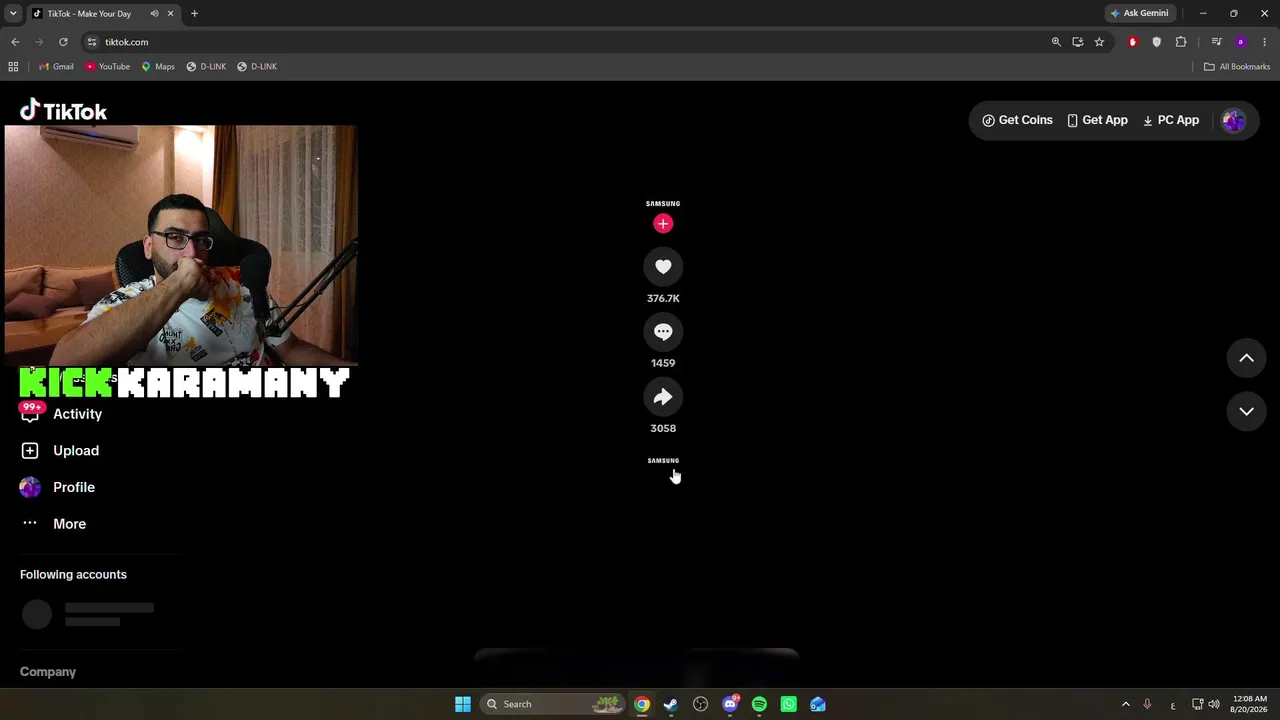Open the Extensions puzzle menu
Viewport: 1280px width, 720px height.
click(1181, 42)
